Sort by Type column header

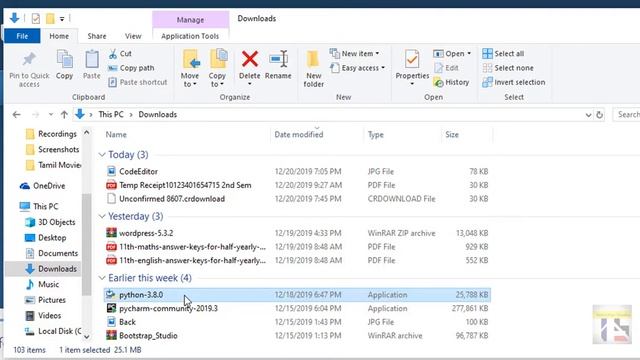(x=376, y=134)
